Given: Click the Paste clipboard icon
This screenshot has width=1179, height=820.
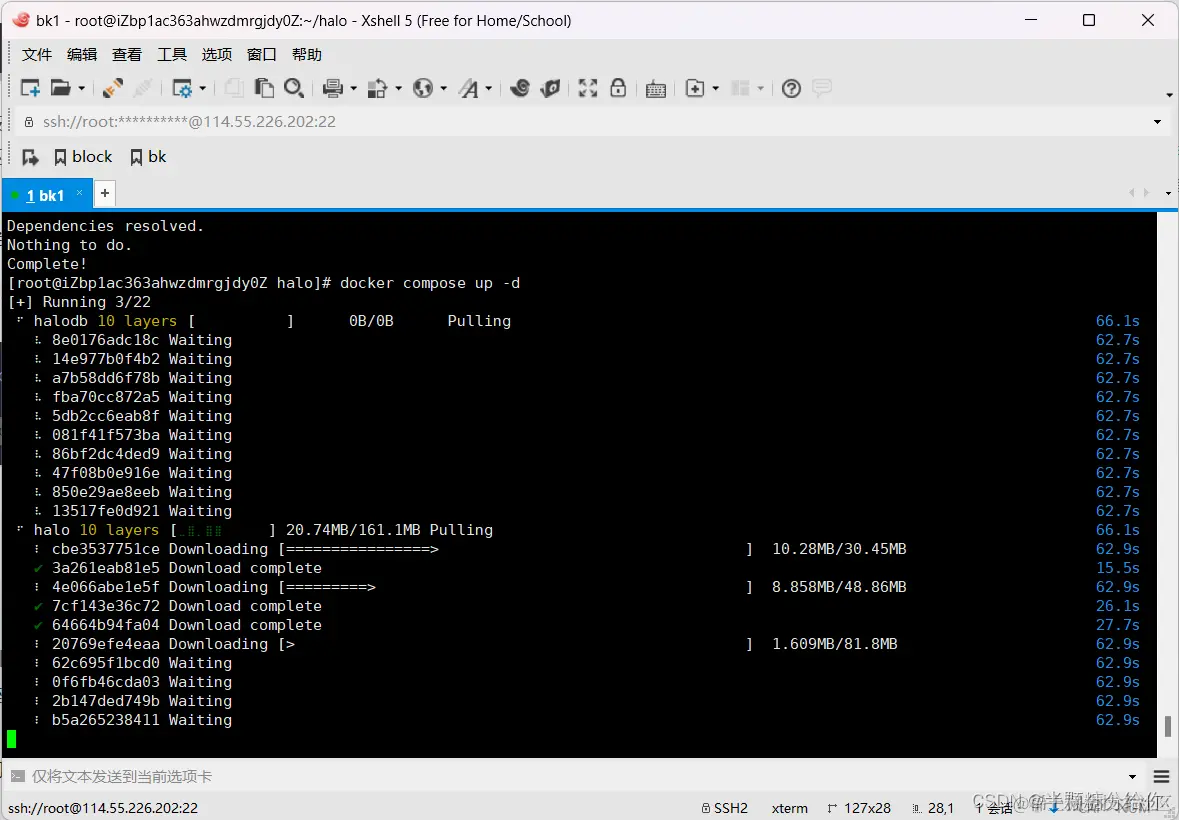Looking at the screenshot, I should pyautogui.click(x=264, y=88).
